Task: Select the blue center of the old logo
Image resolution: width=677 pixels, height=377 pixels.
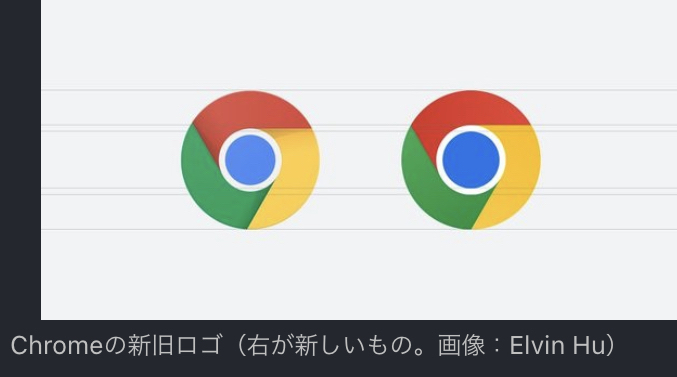Action: (250, 160)
